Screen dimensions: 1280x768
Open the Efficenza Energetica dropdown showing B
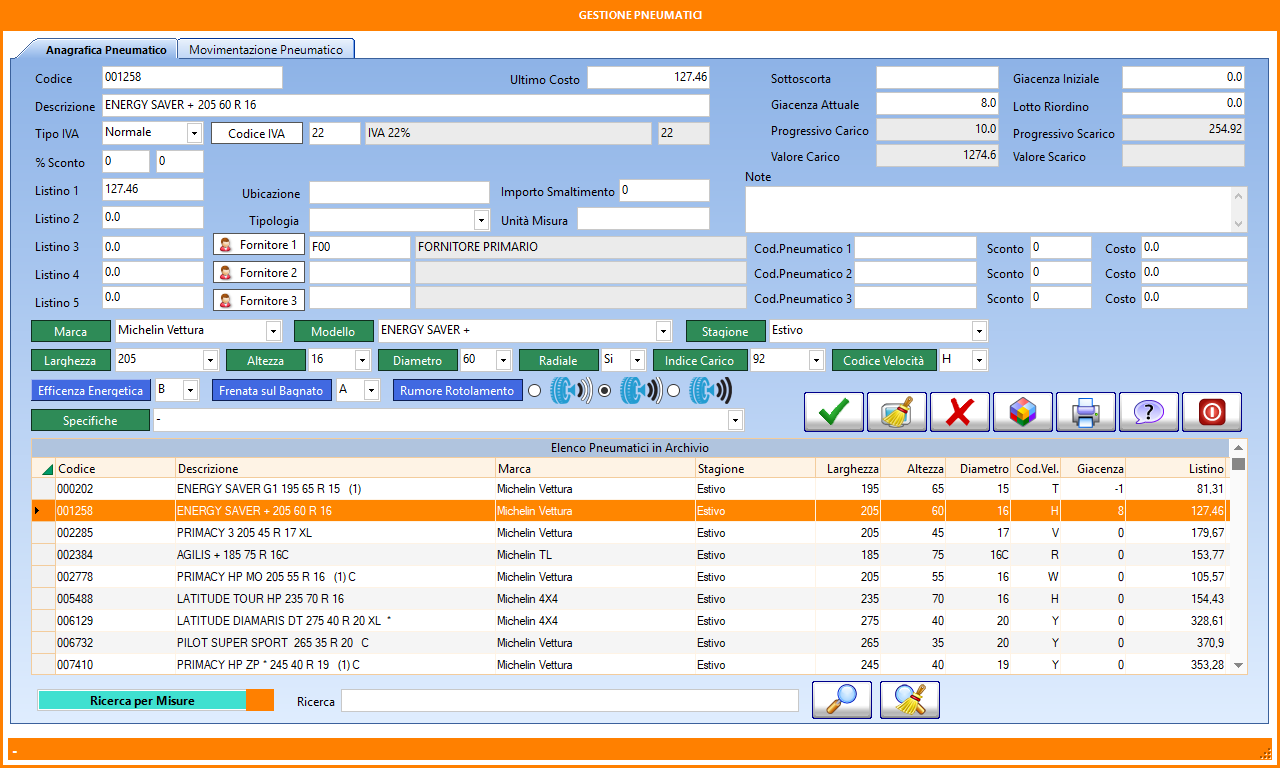[190, 390]
